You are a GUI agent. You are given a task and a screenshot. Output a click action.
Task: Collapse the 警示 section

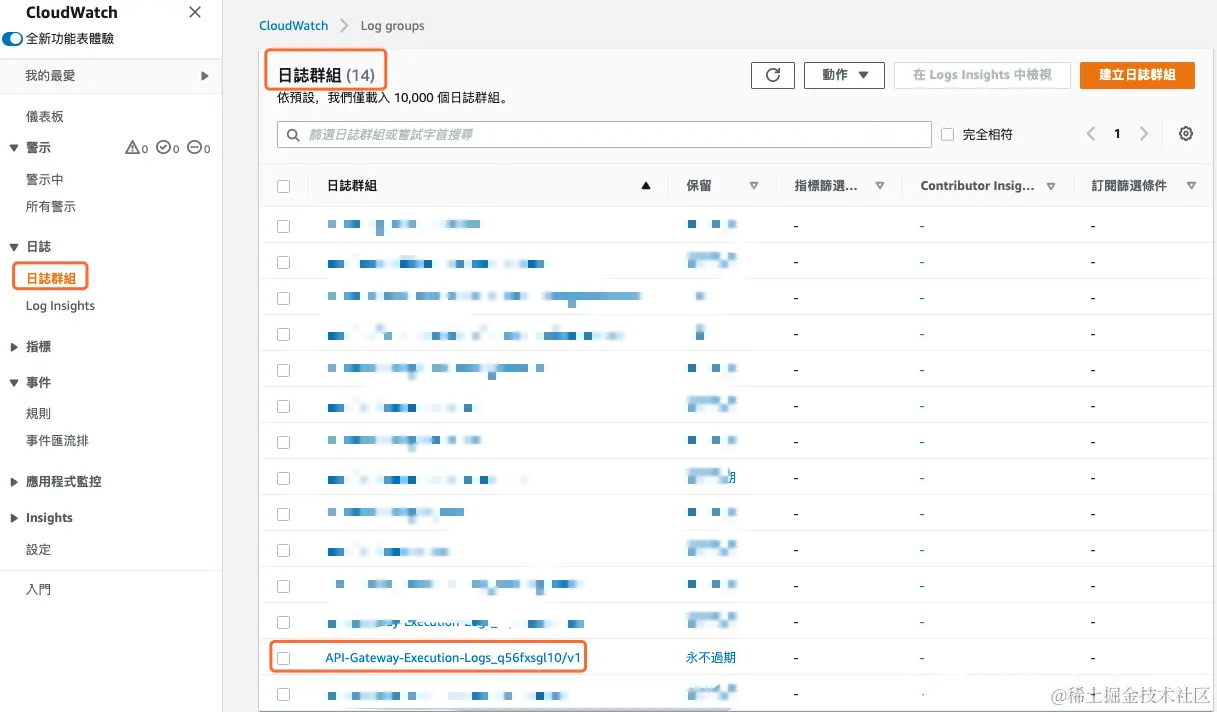tap(14, 148)
